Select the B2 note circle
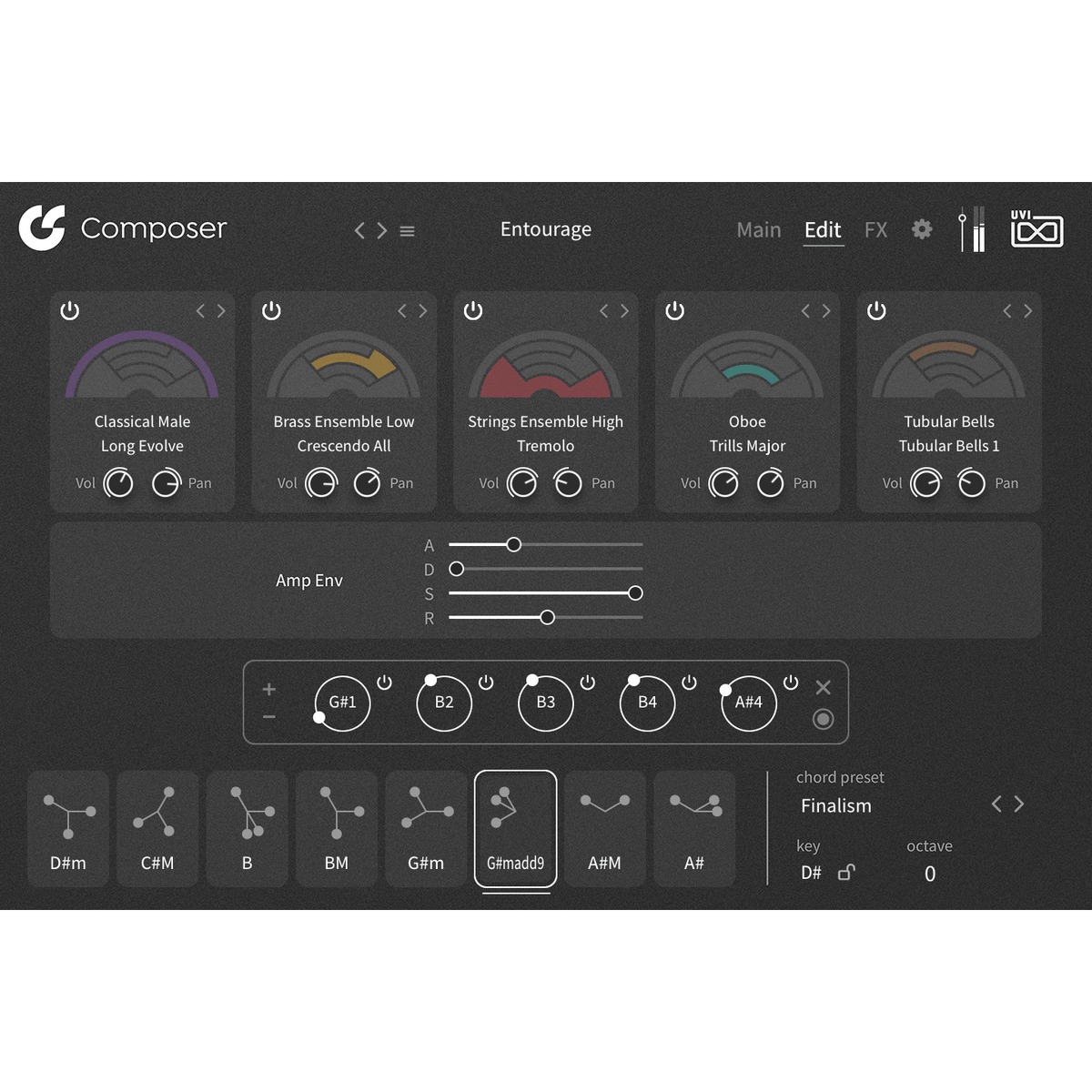 click(444, 703)
